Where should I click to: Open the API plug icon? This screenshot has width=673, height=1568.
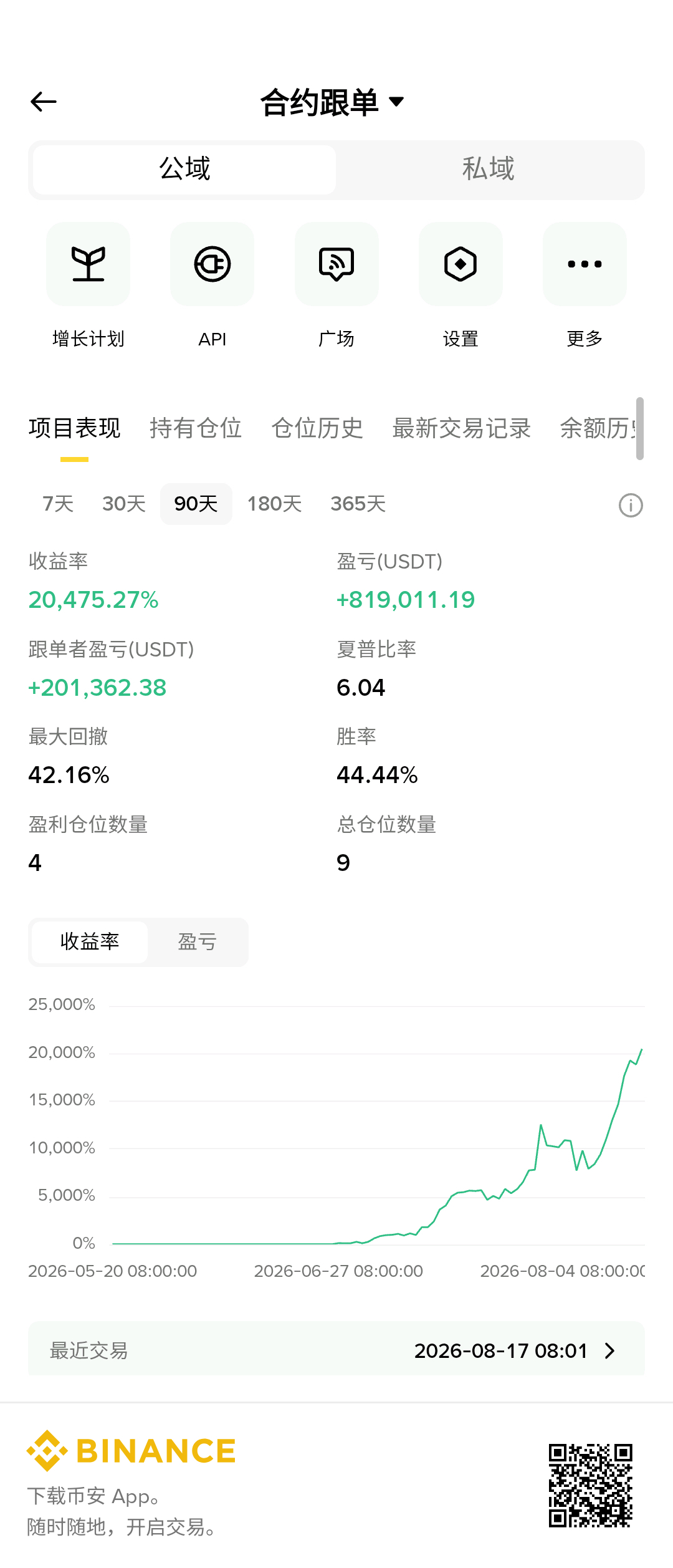point(212,264)
